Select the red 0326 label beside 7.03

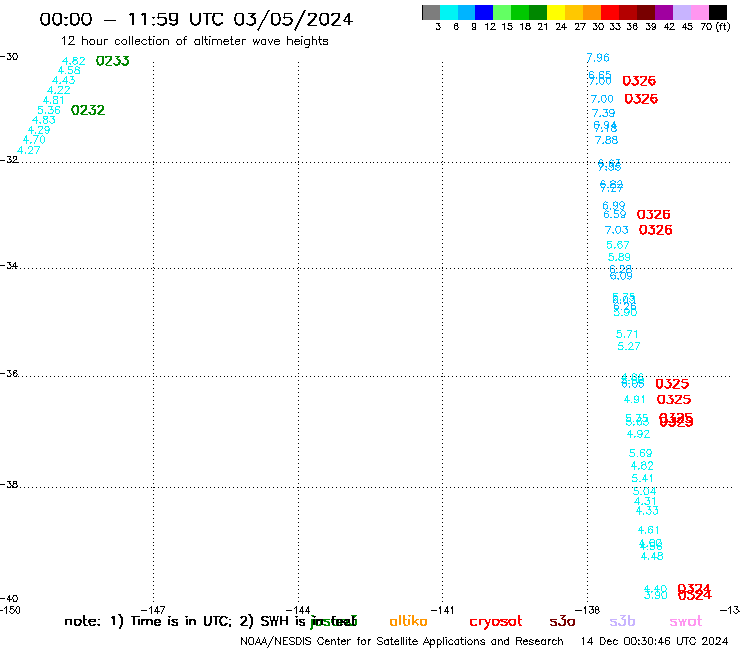656,230
